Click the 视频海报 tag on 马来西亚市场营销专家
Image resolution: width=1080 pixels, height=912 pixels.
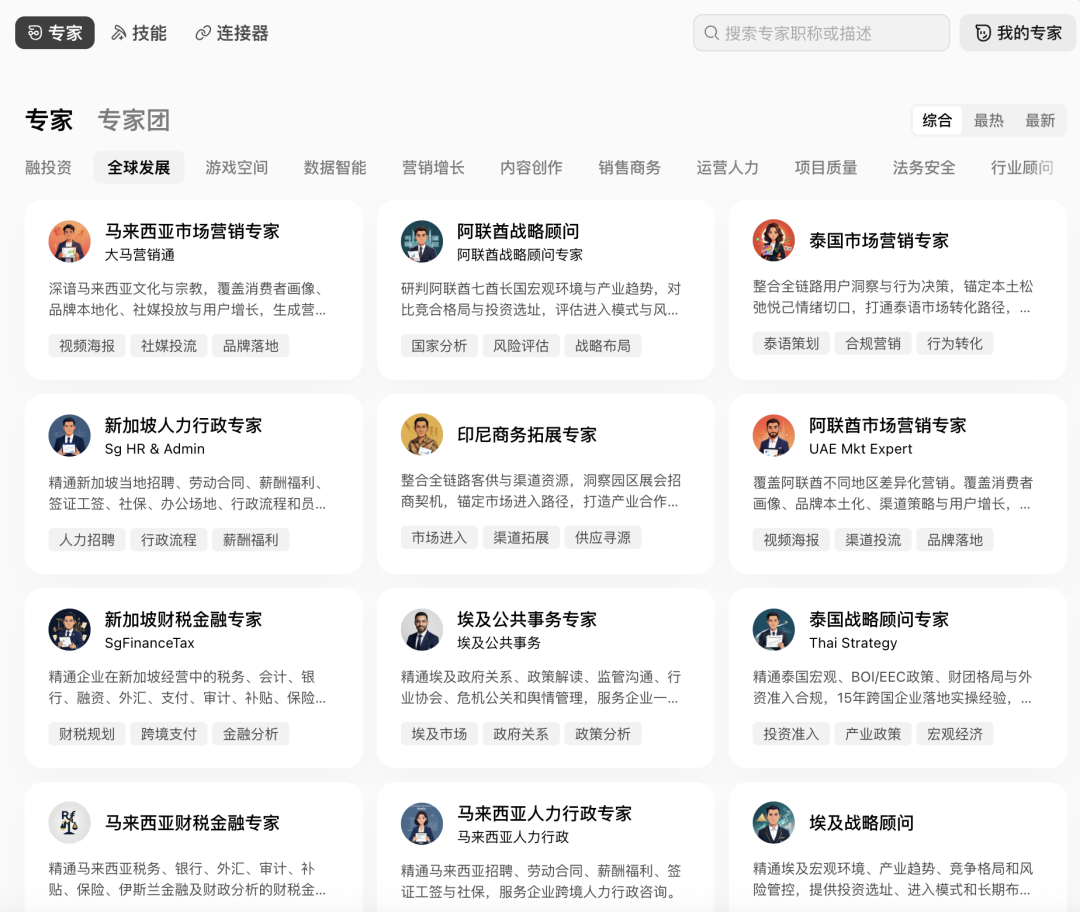pyautogui.click(x=87, y=346)
